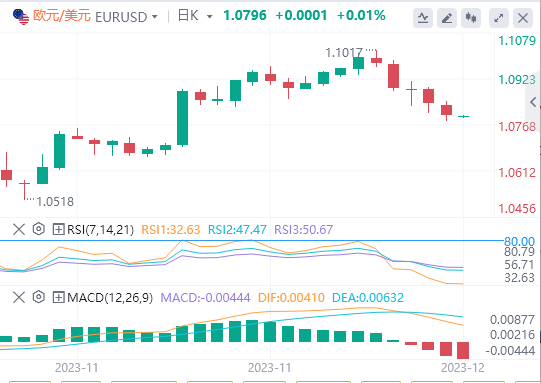Toggle MACD panel expand plus box
541x383 pixels.
pos(58,297)
